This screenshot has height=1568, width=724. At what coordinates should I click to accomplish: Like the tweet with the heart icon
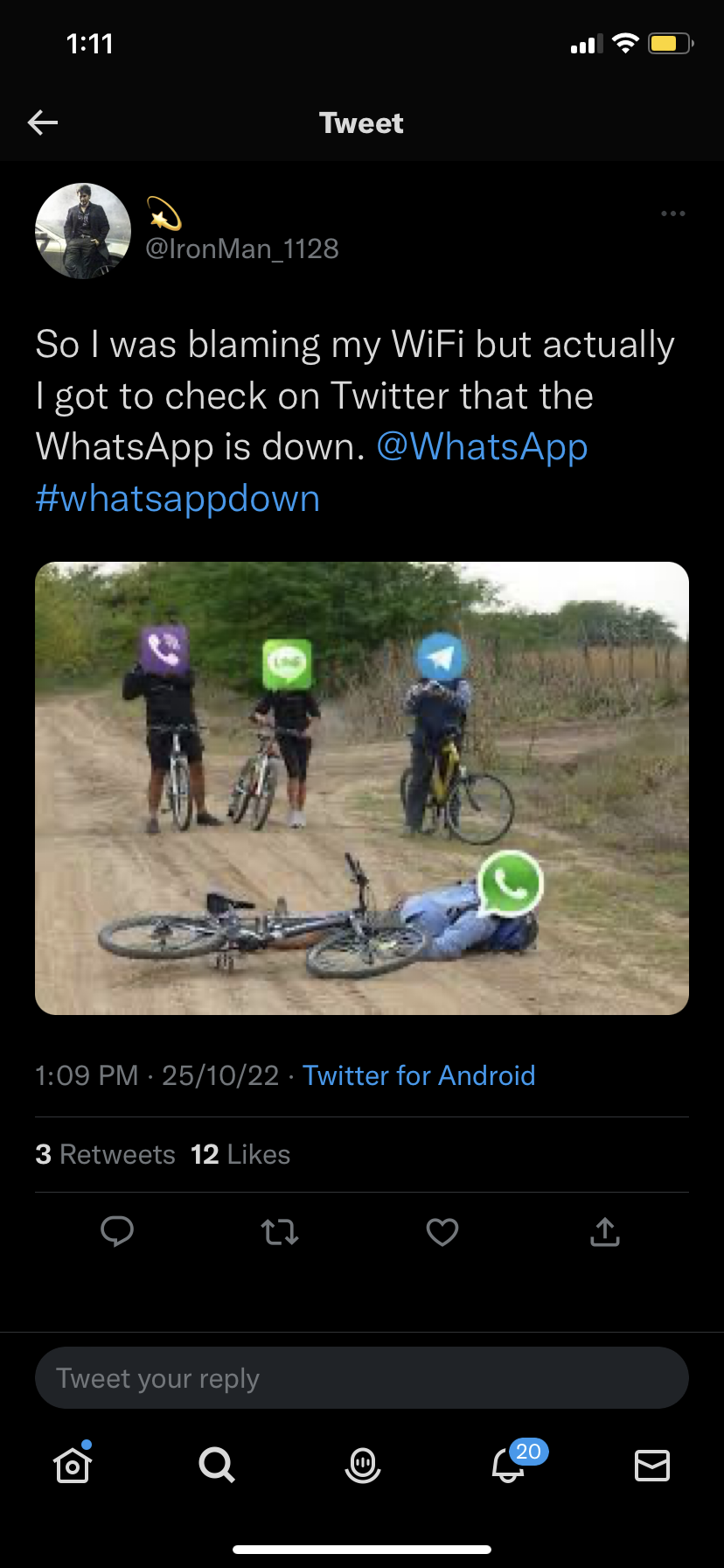442,1232
